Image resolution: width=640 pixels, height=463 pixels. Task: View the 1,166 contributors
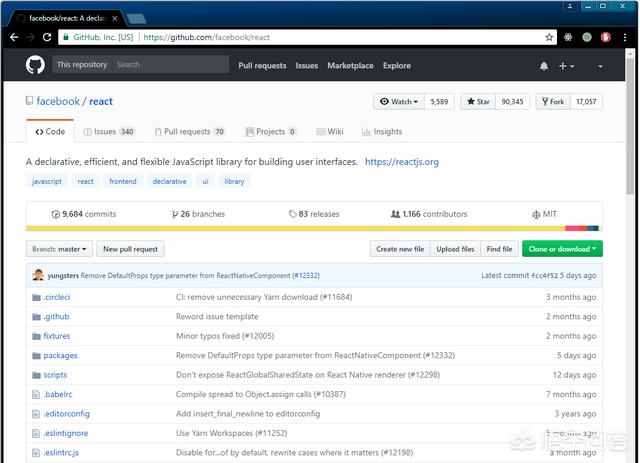click(x=429, y=214)
